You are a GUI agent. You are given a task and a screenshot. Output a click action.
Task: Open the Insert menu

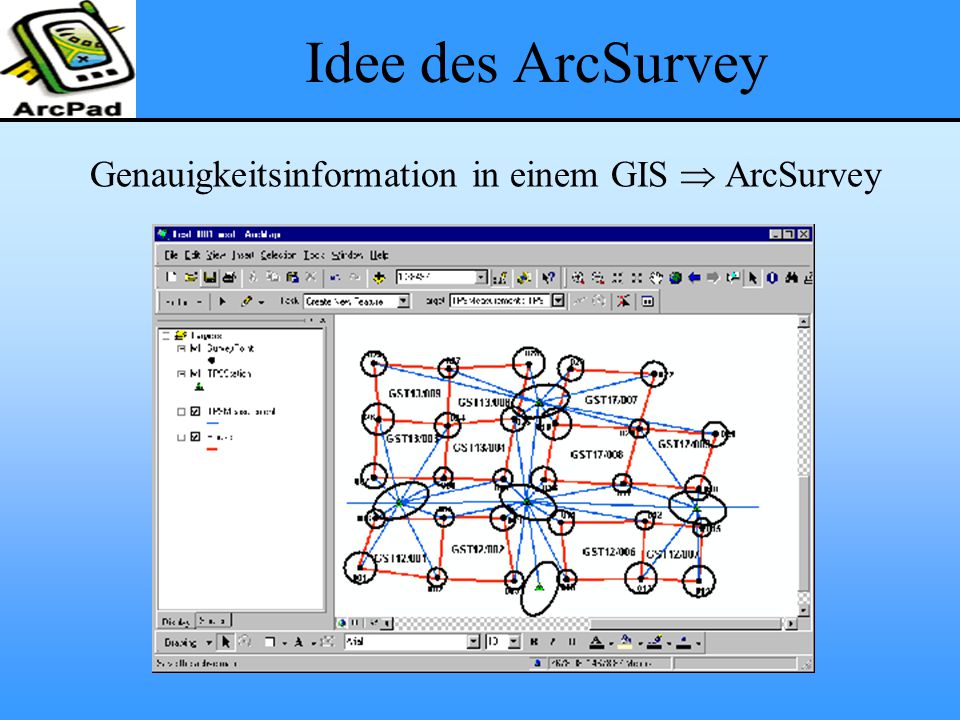(x=243, y=255)
